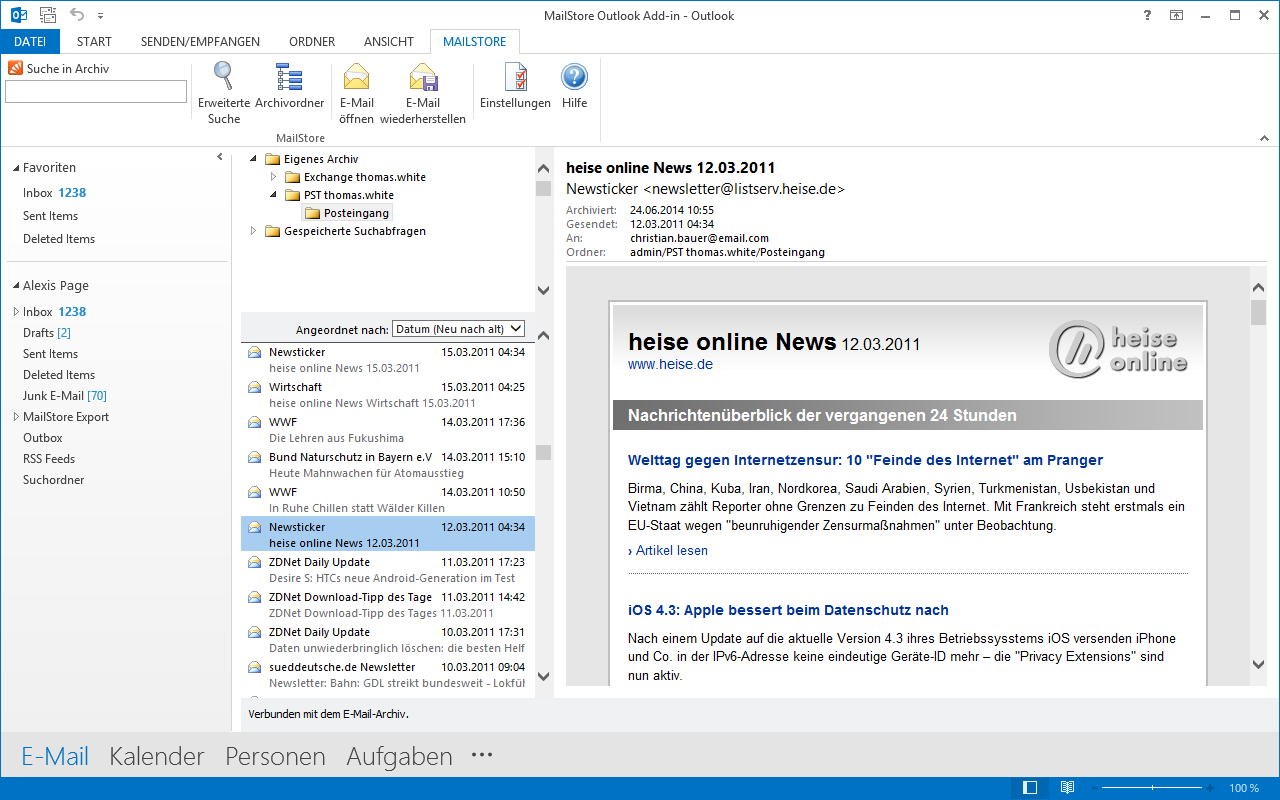Open the Archivordner tree button
Screen dimensions: 1280x800
click(289, 86)
